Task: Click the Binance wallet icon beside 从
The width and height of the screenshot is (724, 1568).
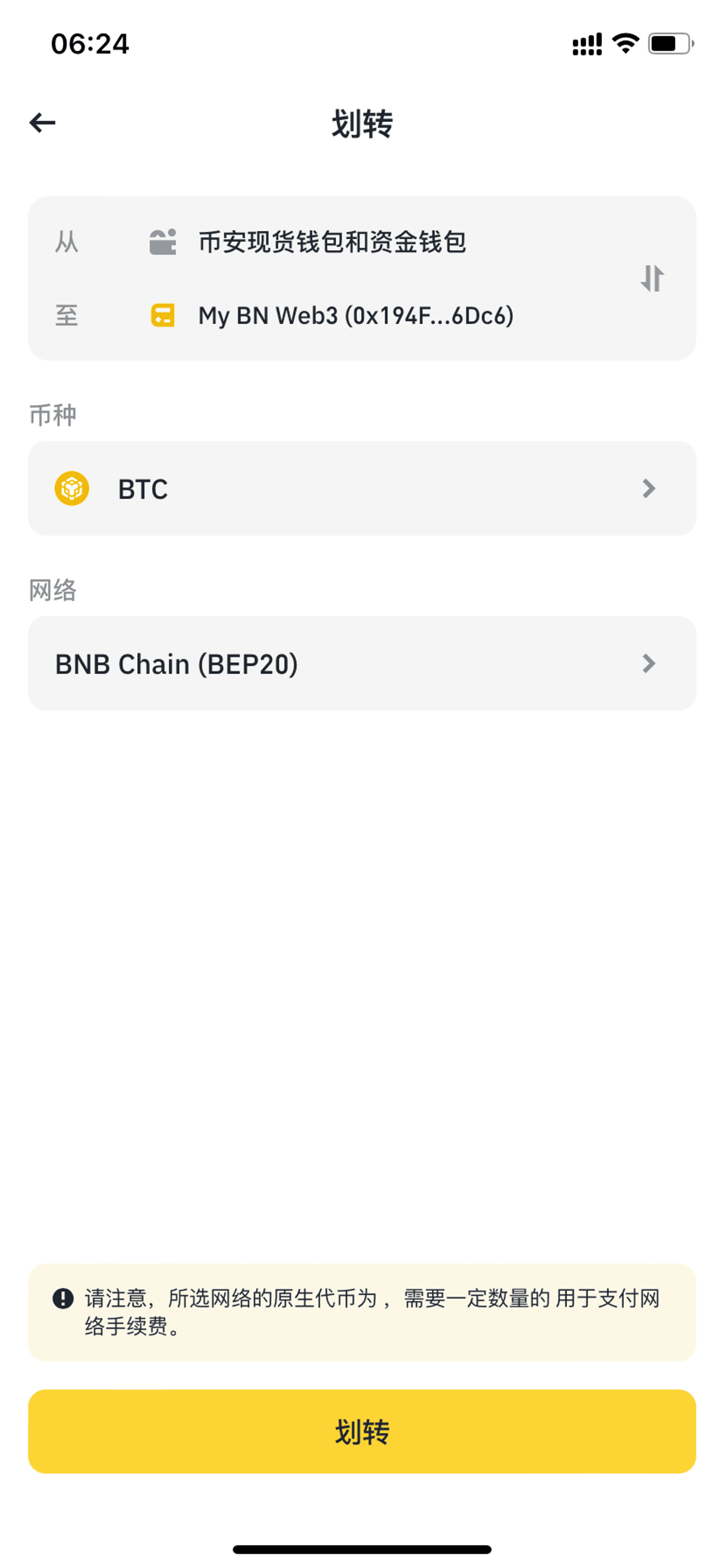Action: [163, 242]
